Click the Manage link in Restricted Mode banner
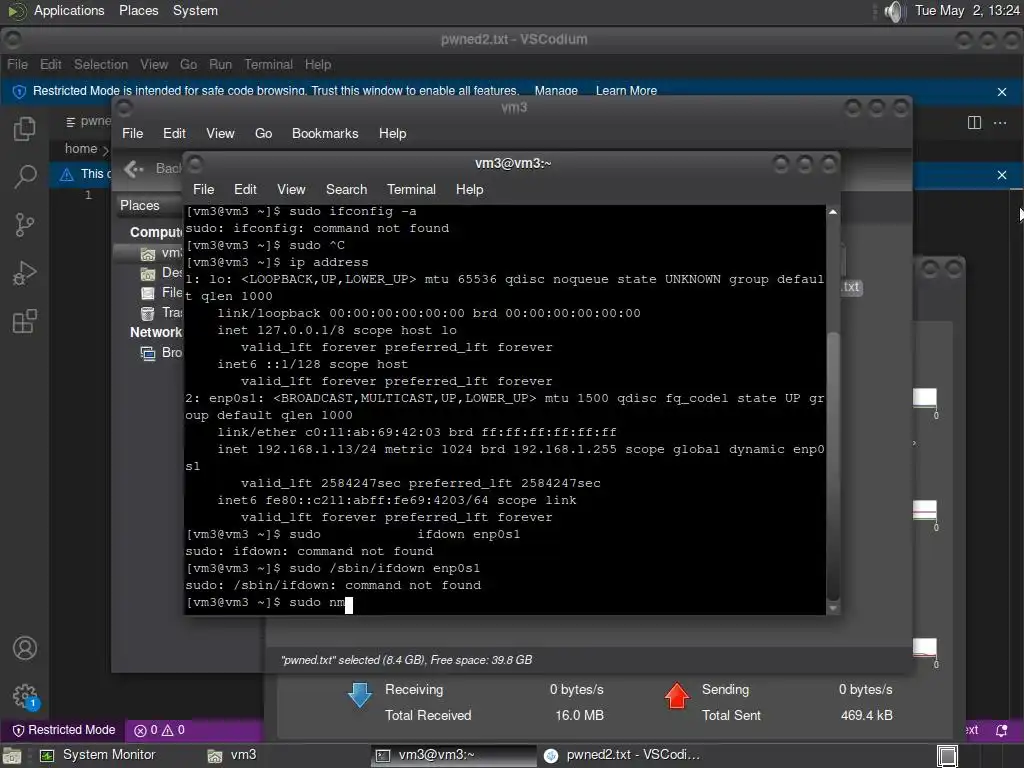This screenshot has height=768, width=1024. 556,91
